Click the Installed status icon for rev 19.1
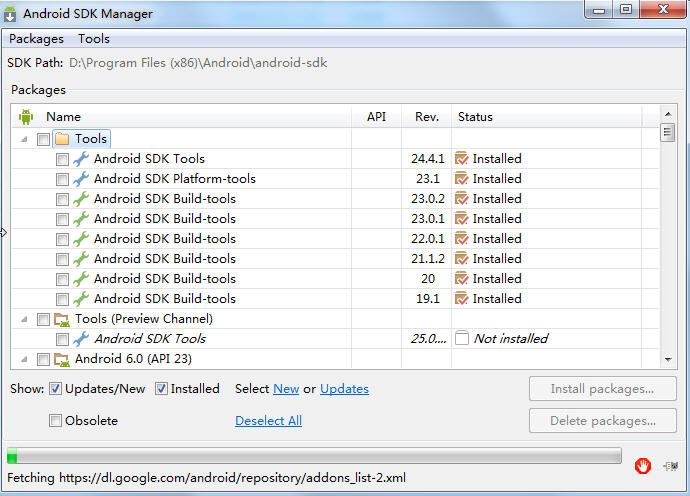 click(461, 299)
